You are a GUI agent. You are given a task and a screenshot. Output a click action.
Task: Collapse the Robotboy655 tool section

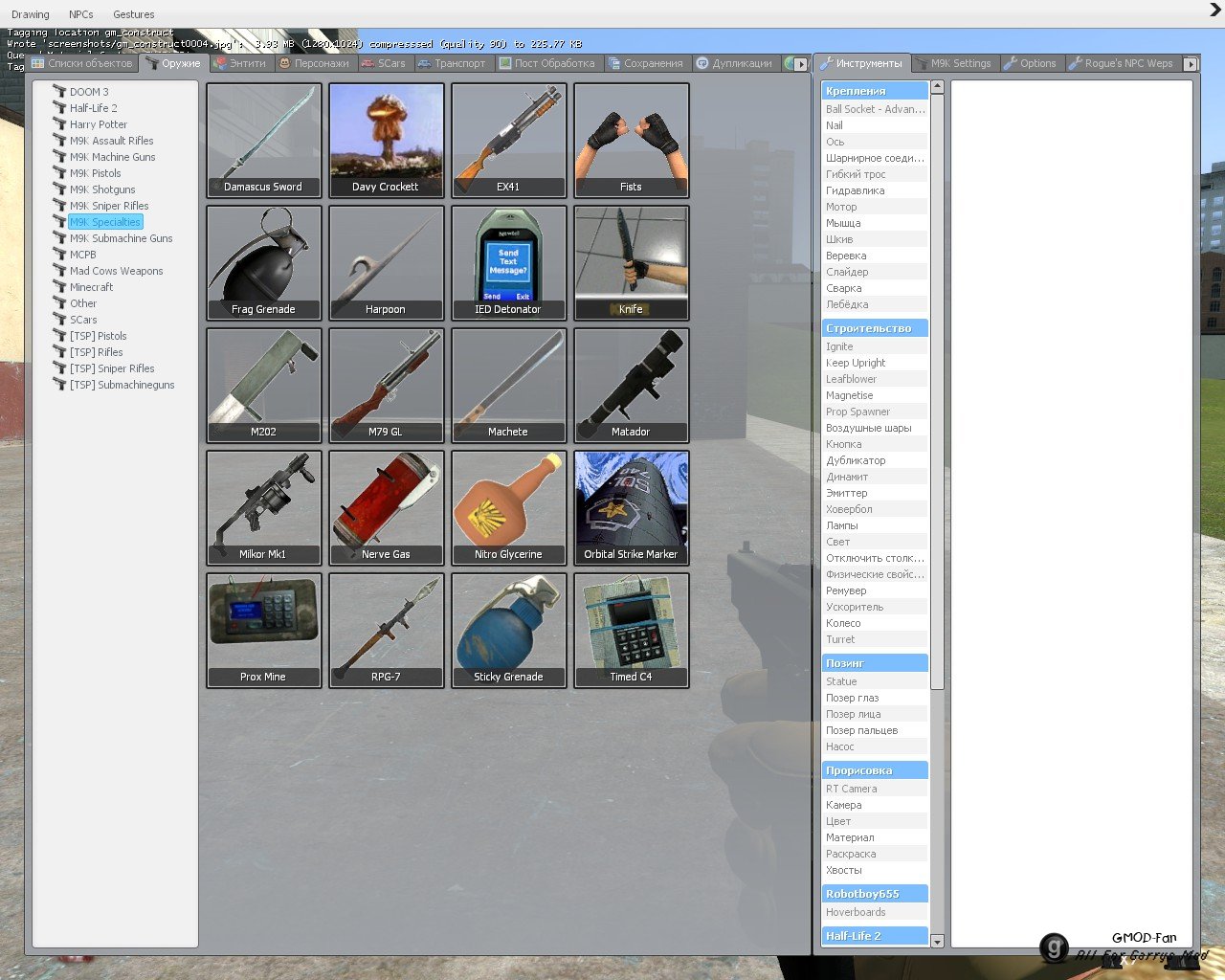[x=875, y=894]
